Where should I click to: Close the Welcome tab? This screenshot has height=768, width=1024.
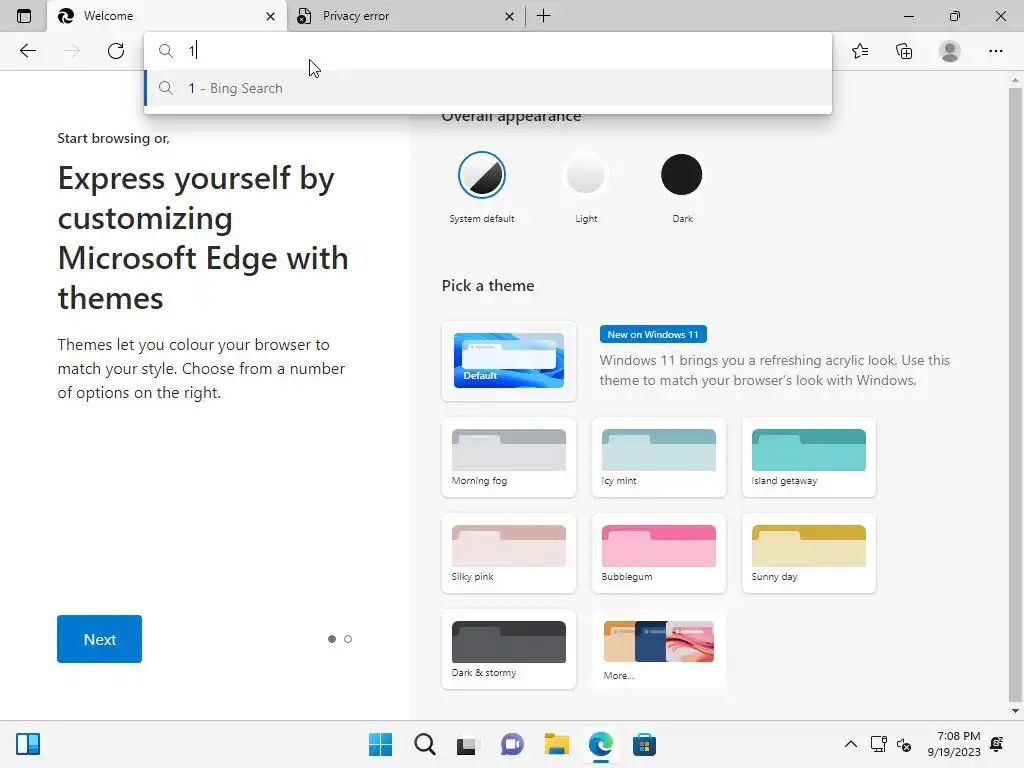click(x=270, y=16)
